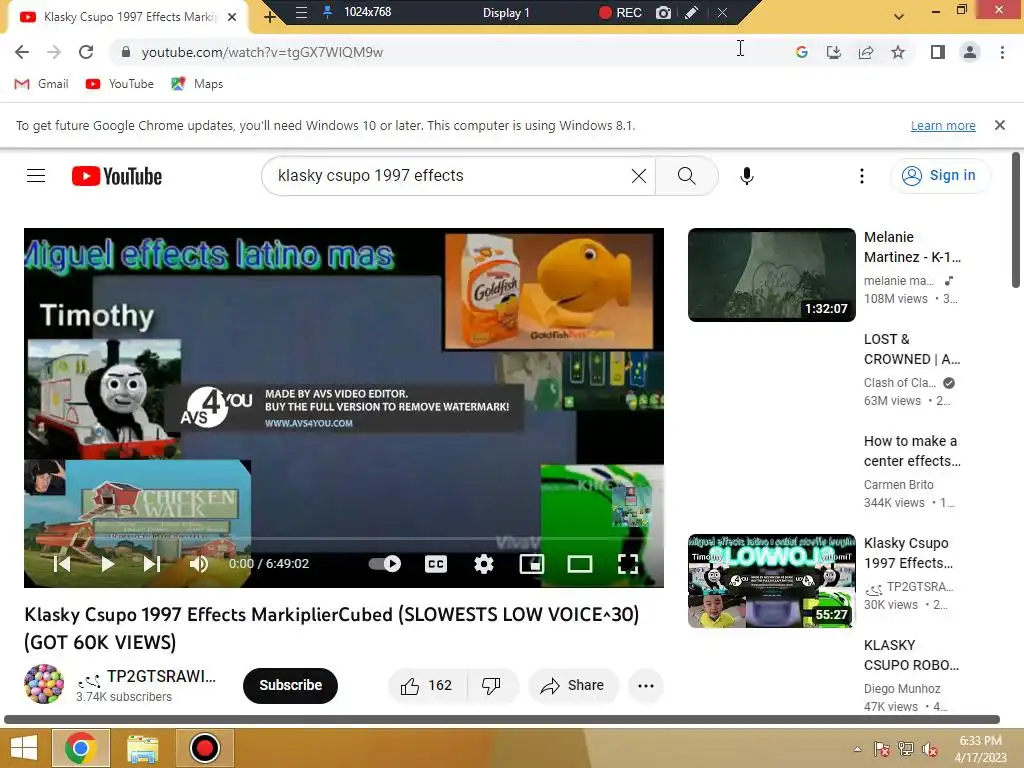Open File Explorer from taskbar
This screenshot has width=1024, height=768.
click(x=142, y=748)
